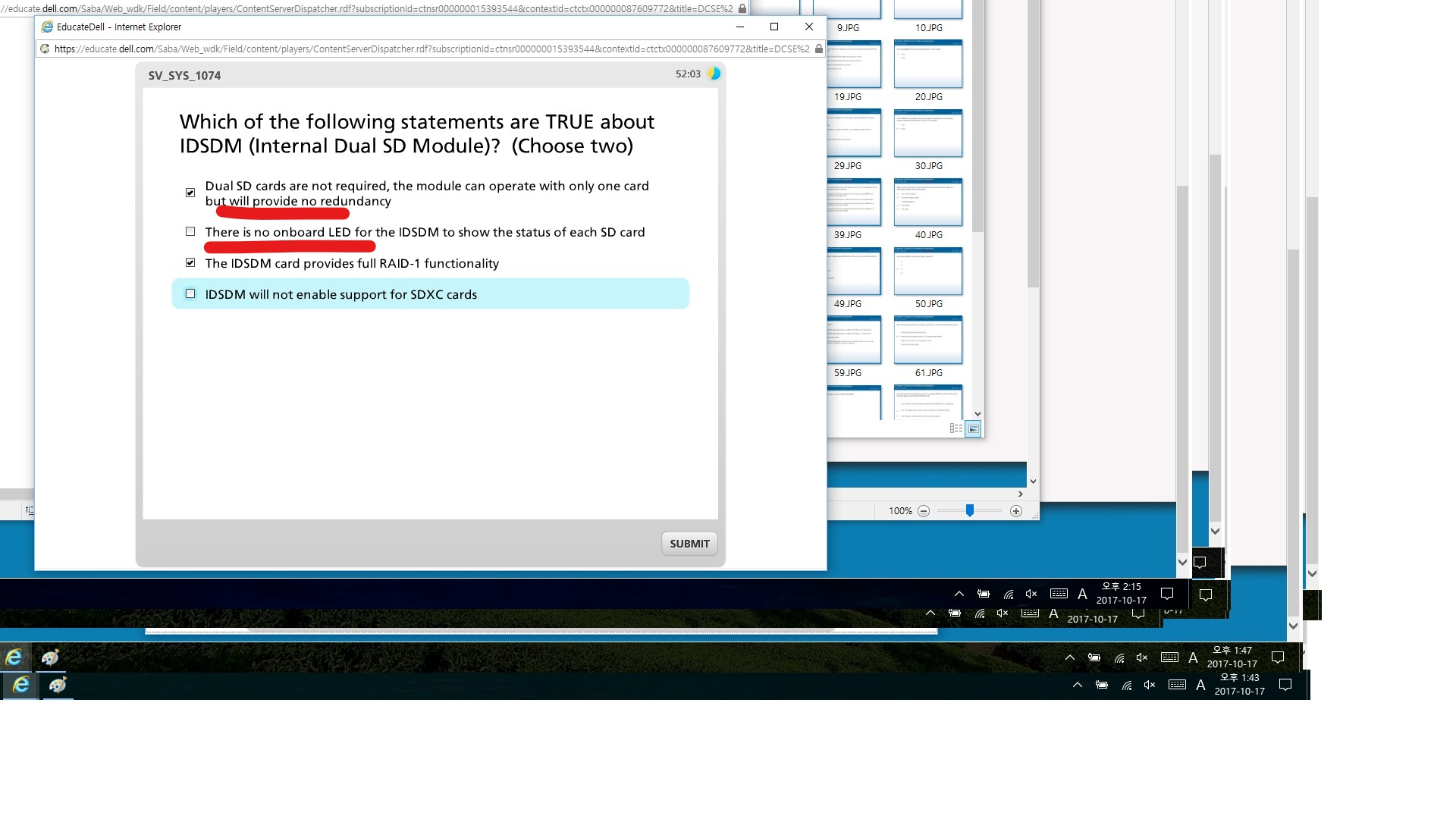Uncheck the Dual SD cards not required option
Image resolution: width=1456 pixels, height=819 pixels.
(x=190, y=193)
